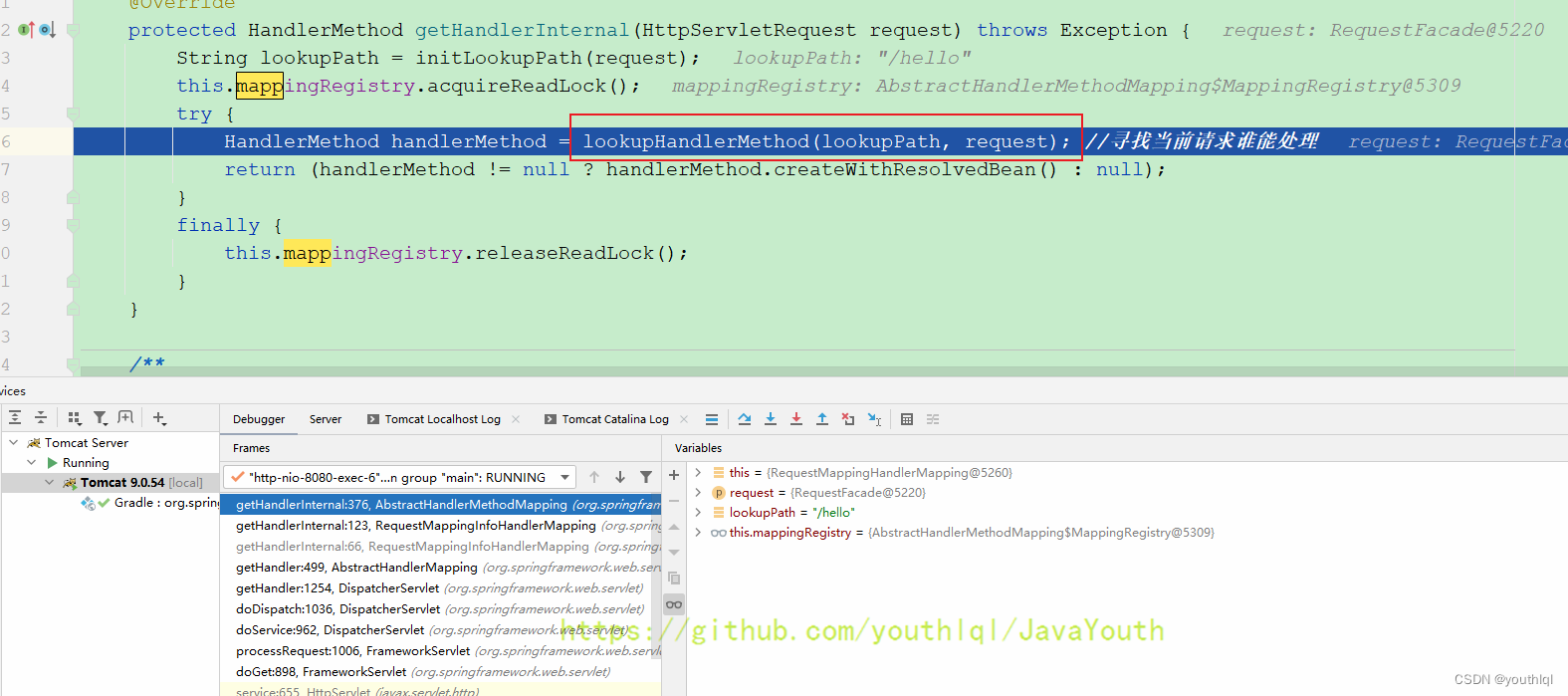Viewport: 1568px width, 696px height.
Task: Click implemented-method gutter icon with down arrow
Action: coord(47,30)
